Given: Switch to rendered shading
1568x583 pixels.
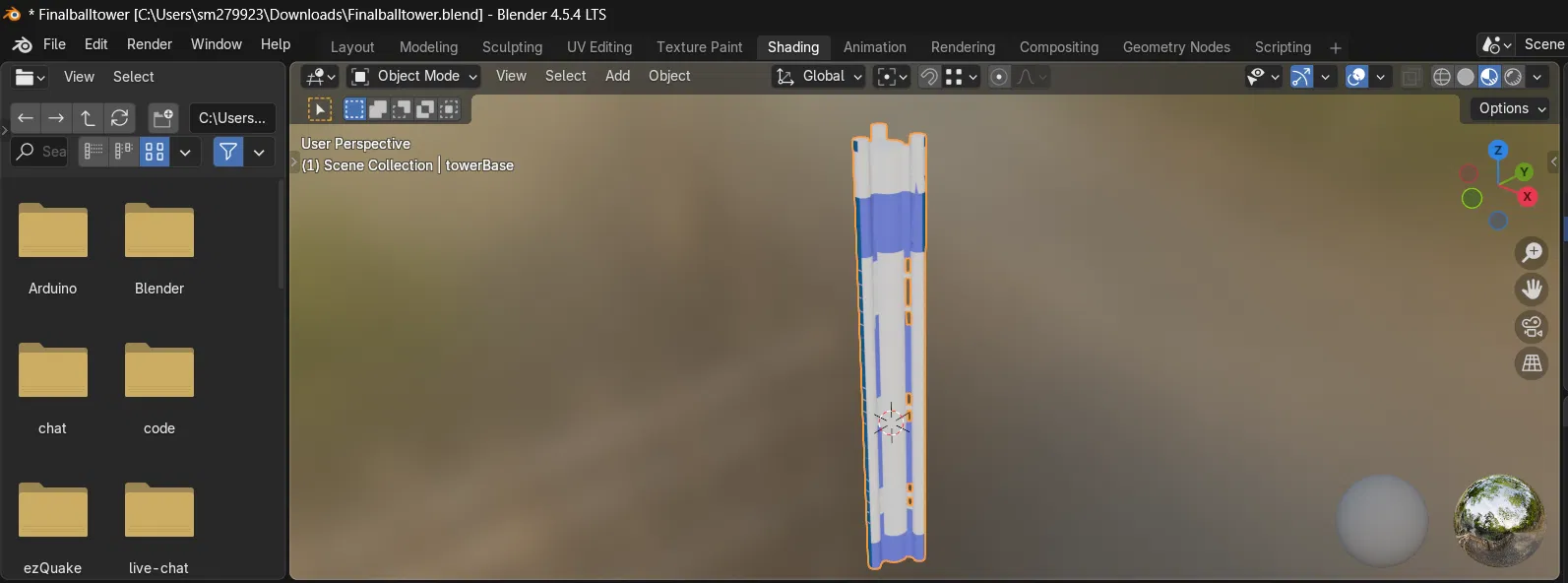Looking at the screenshot, I should (1513, 77).
